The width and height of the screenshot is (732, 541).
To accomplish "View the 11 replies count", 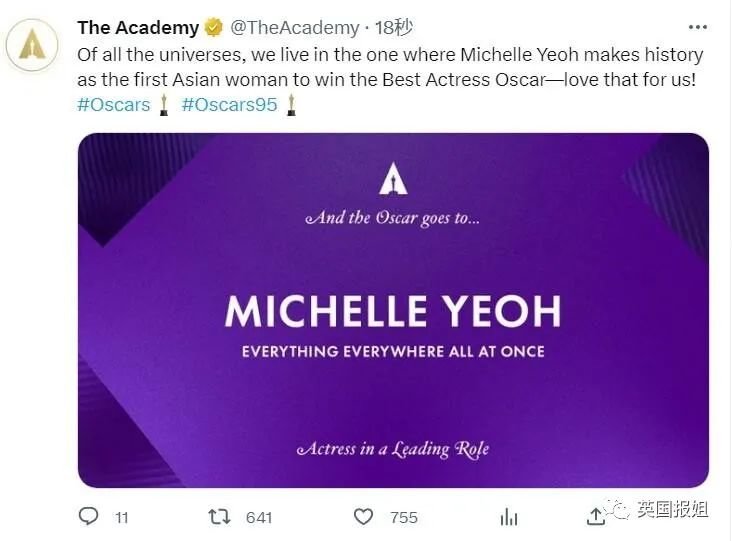I will point(122,517).
